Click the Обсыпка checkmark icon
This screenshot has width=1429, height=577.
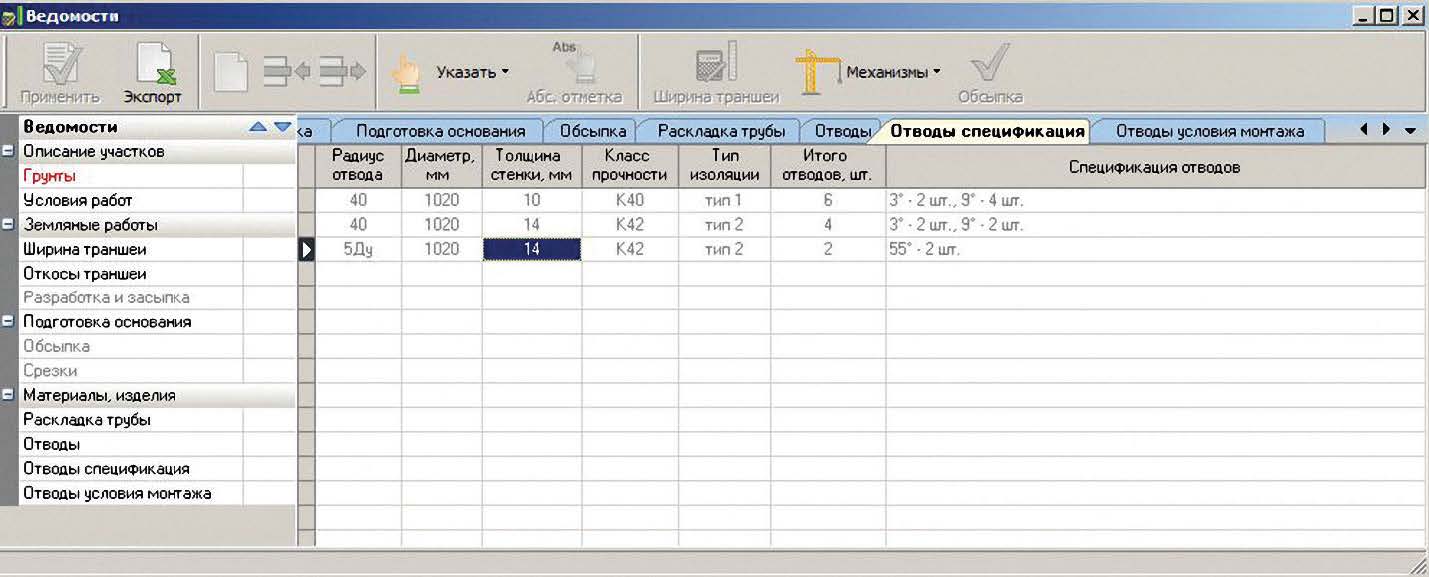(989, 65)
